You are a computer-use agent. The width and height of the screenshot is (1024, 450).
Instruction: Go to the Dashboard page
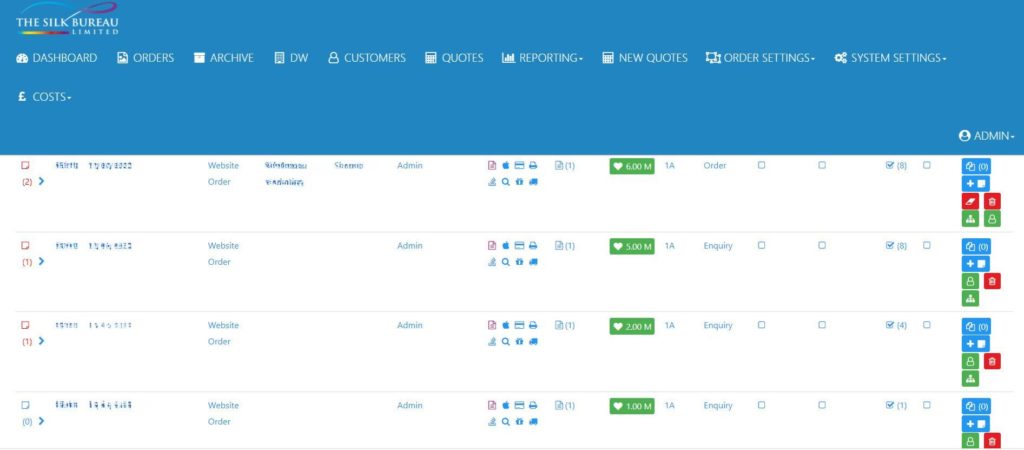click(57, 58)
